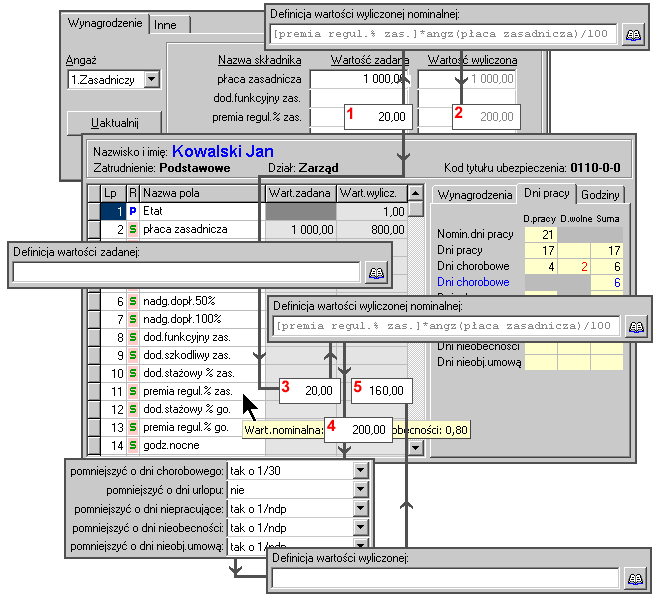
Task: Click the Wart.wylicz. column header
Action: tap(372, 193)
